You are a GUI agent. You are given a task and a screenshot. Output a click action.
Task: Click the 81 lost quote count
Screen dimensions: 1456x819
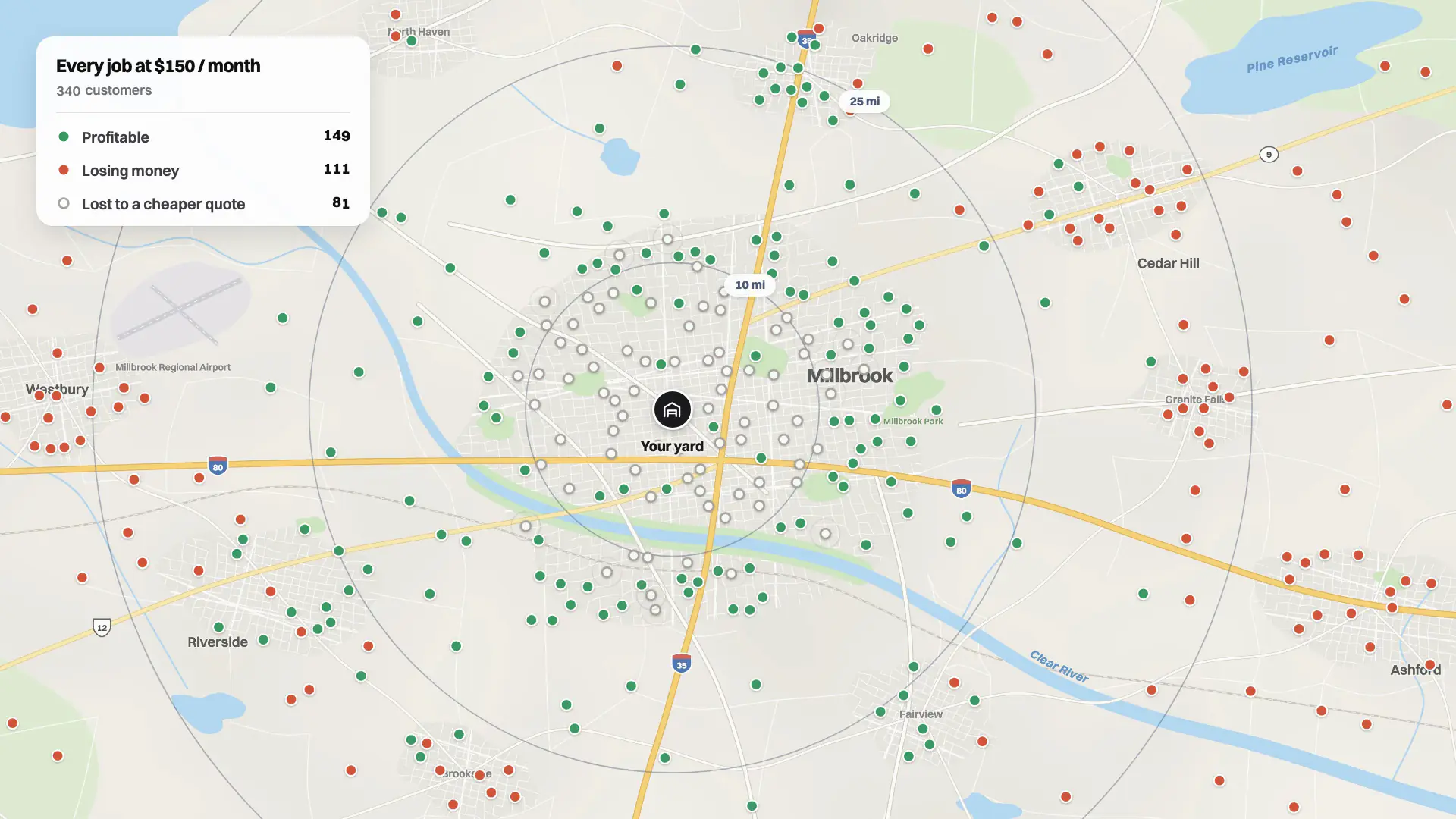tap(341, 203)
